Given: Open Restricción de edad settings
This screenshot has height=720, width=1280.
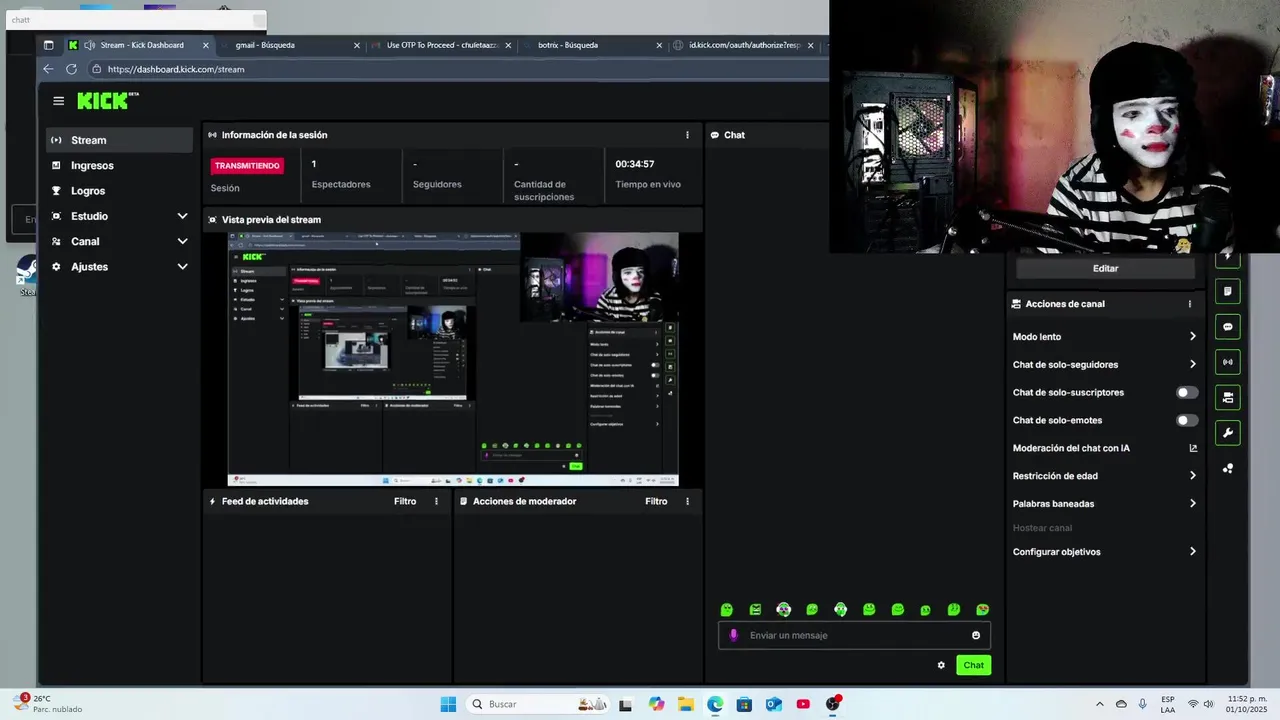Looking at the screenshot, I should click(x=1104, y=476).
